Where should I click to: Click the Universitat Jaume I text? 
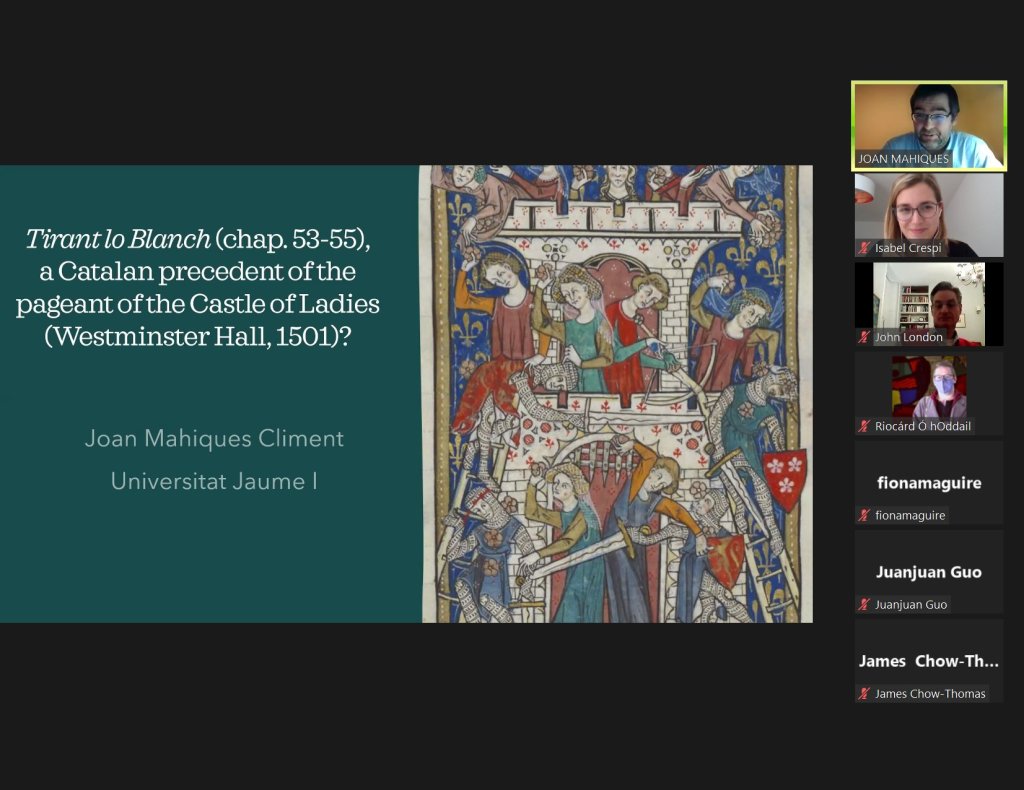214,481
